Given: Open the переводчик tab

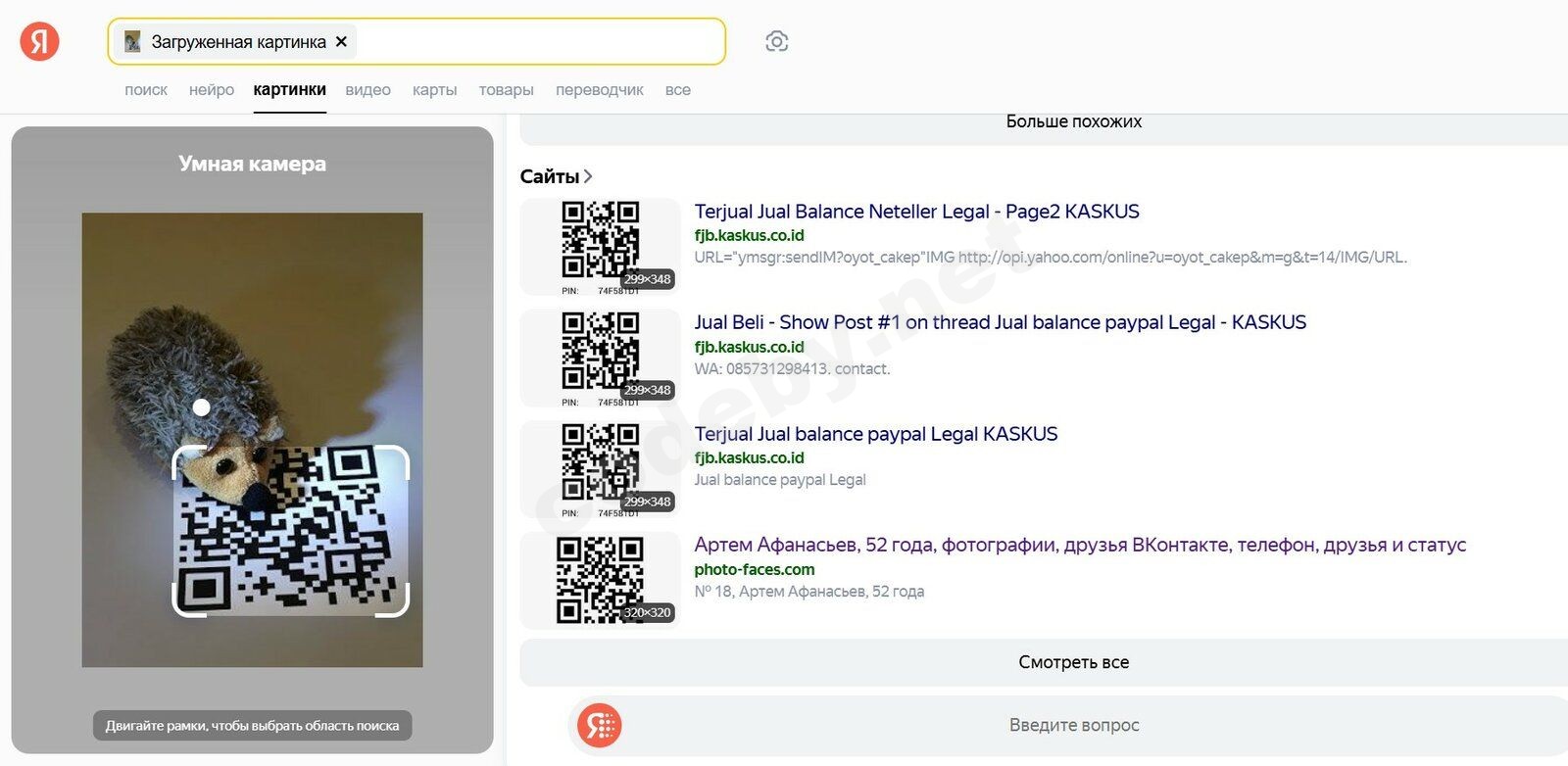Looking at the screenshot, I should click(600, 90).
